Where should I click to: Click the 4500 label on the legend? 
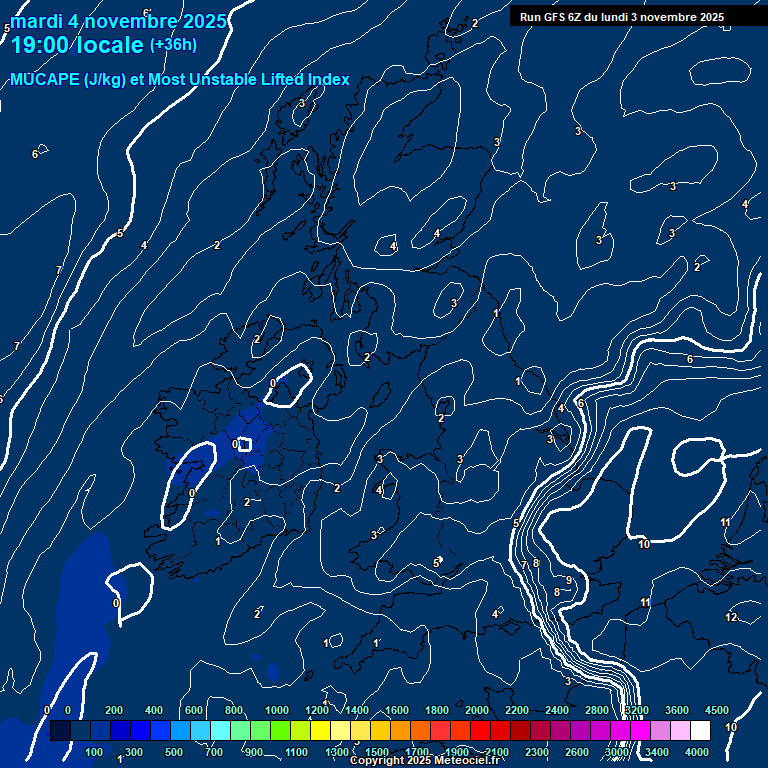717,710
